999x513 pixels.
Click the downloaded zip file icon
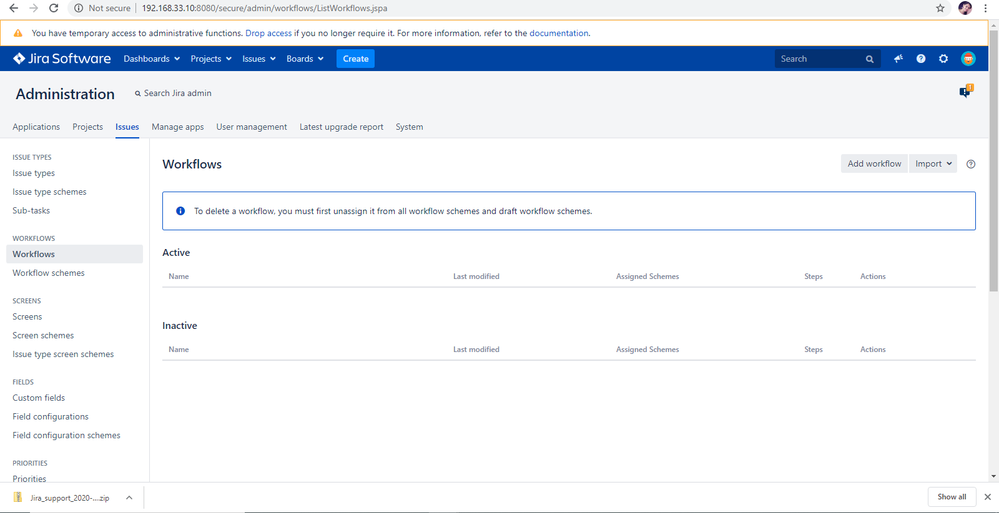click(18, 497)
